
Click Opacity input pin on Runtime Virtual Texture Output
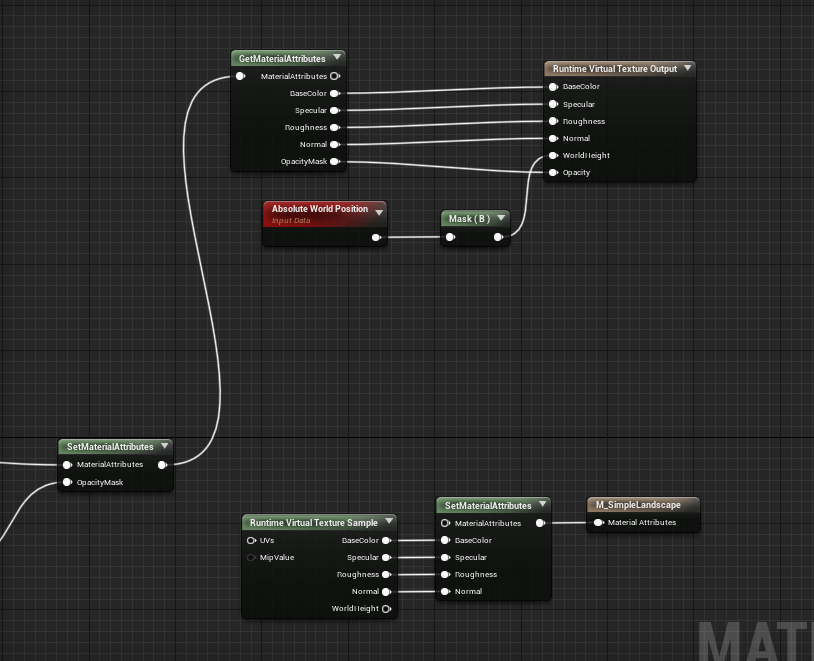[553, 172]
